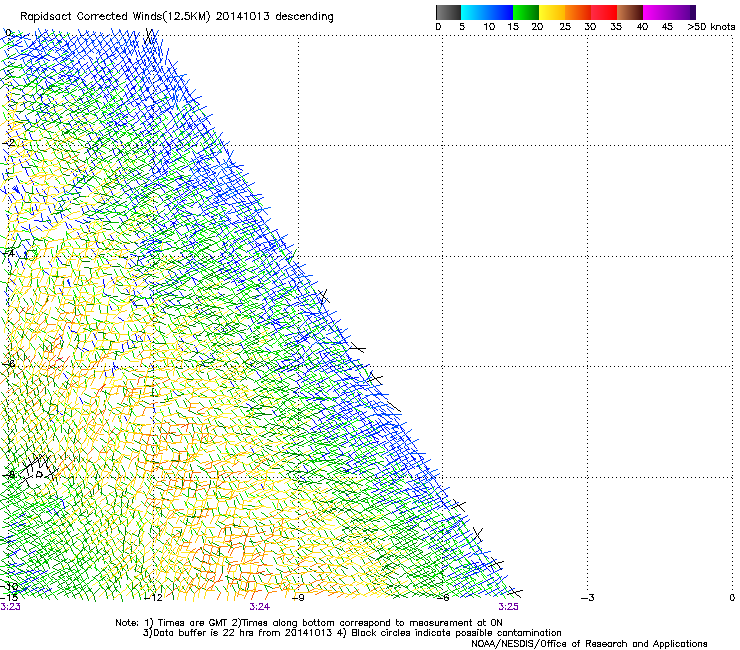Click the purple time label '3:24'
Viewport: 740px width, 650px height.
point(260,607)
